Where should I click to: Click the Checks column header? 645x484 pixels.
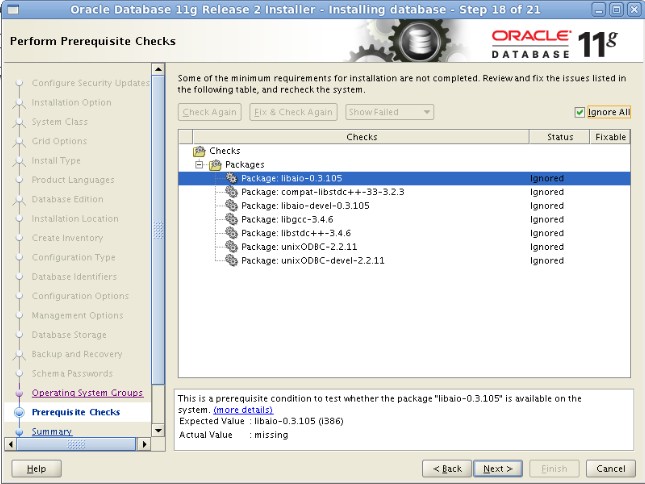coord(361,137)
